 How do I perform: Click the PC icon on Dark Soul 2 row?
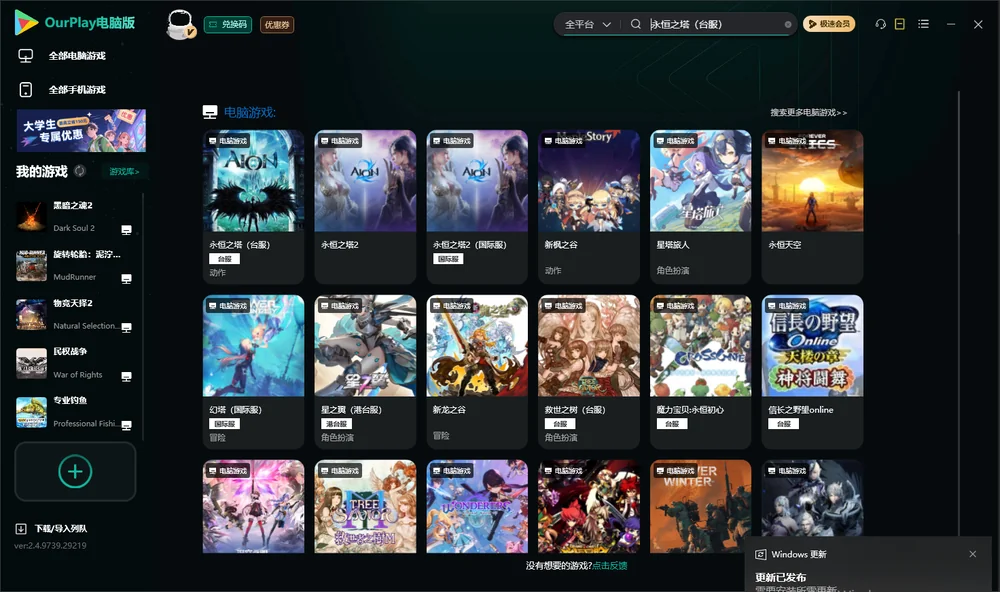pos(126,230)
